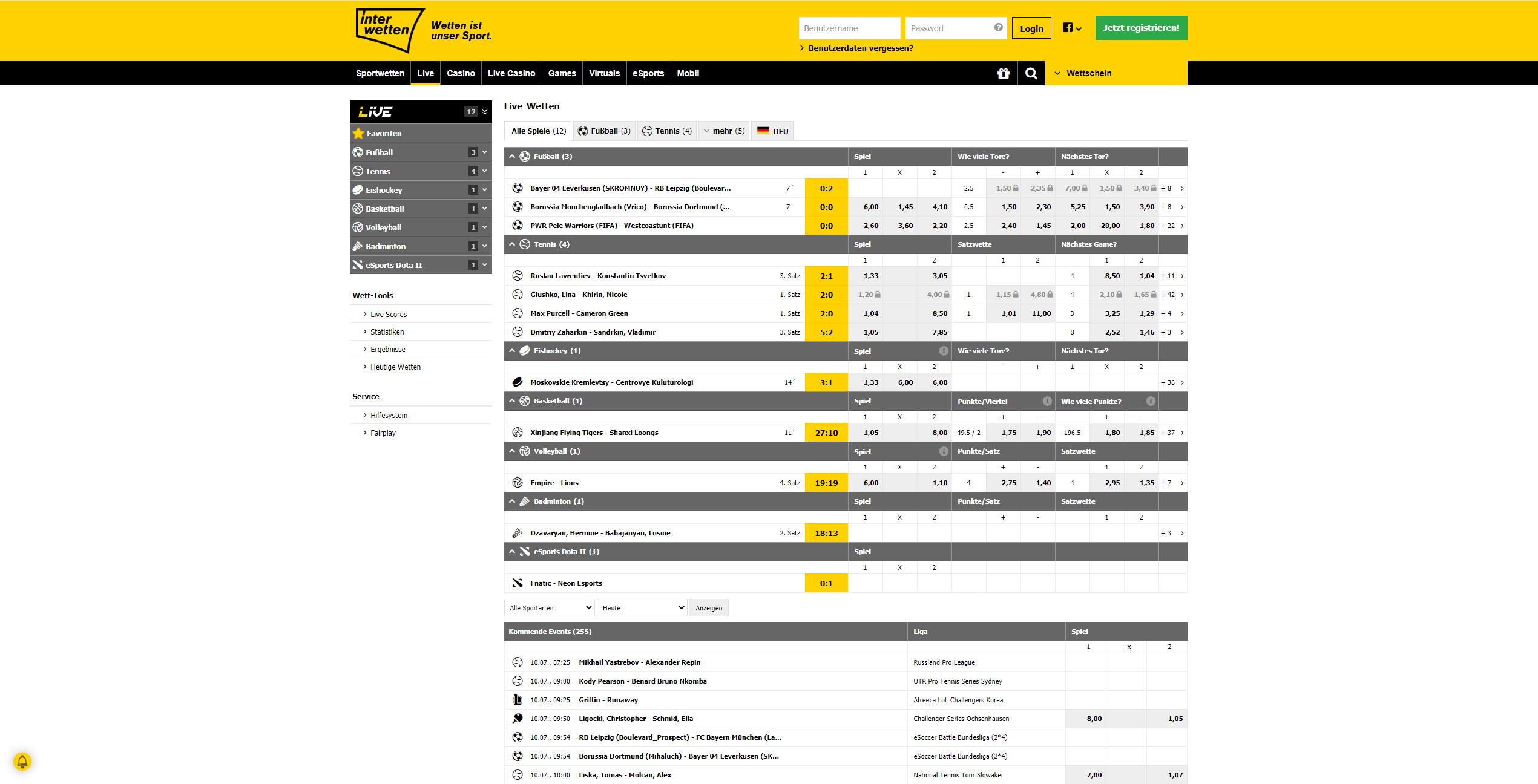
Task: Open Live Scores link
Action: coord(389,315)
